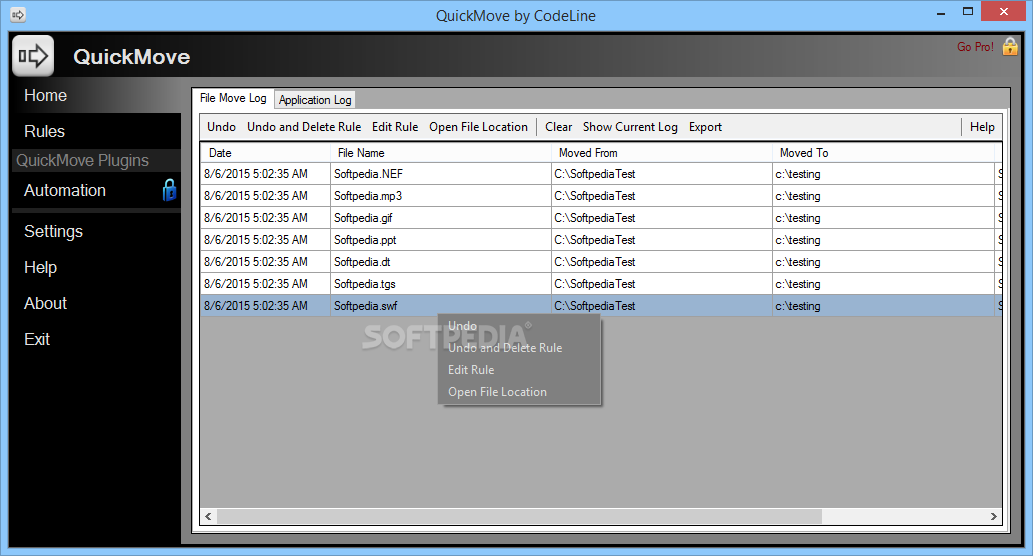Select the Softpedia.tgs row
This screenshot has height=556, width=1033.
601,284
